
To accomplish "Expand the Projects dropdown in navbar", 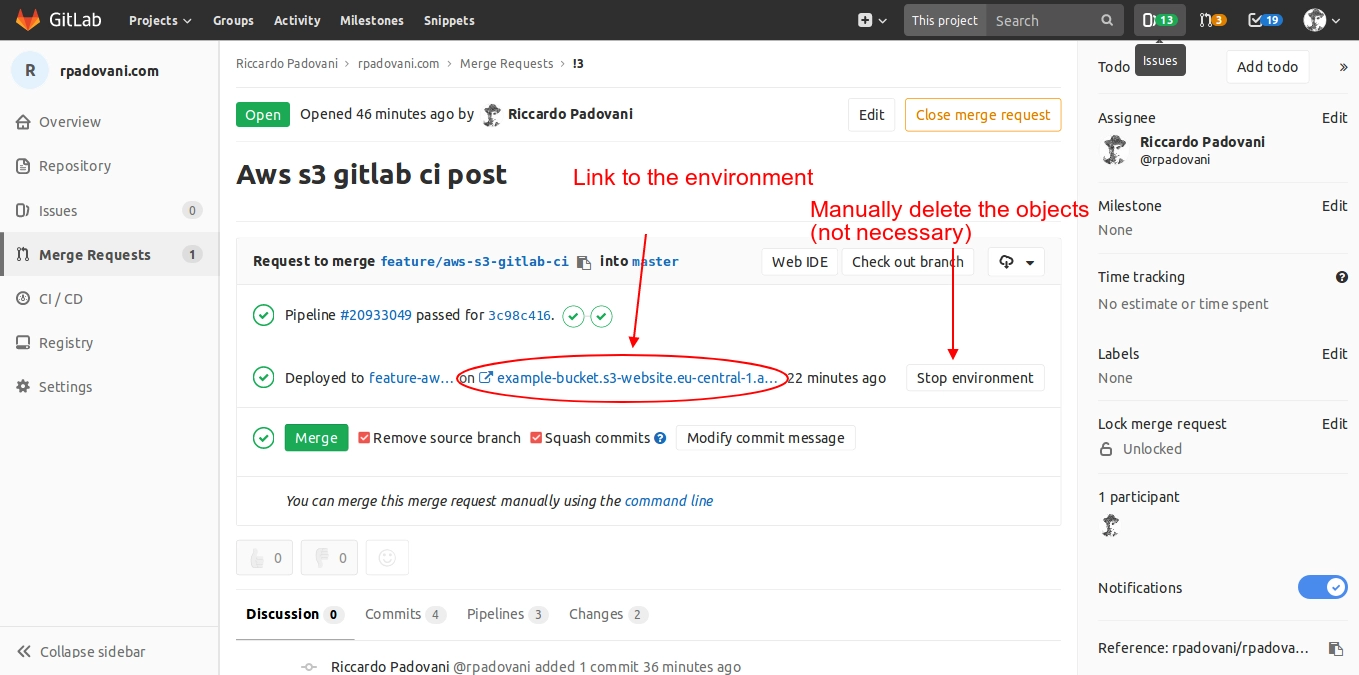I will click(x=160, y=20).
